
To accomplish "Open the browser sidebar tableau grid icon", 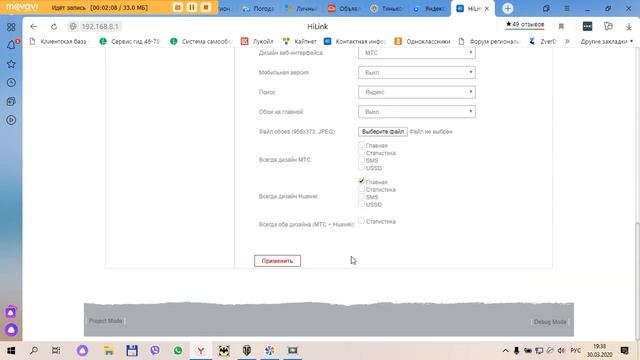I will coord(11,27).
